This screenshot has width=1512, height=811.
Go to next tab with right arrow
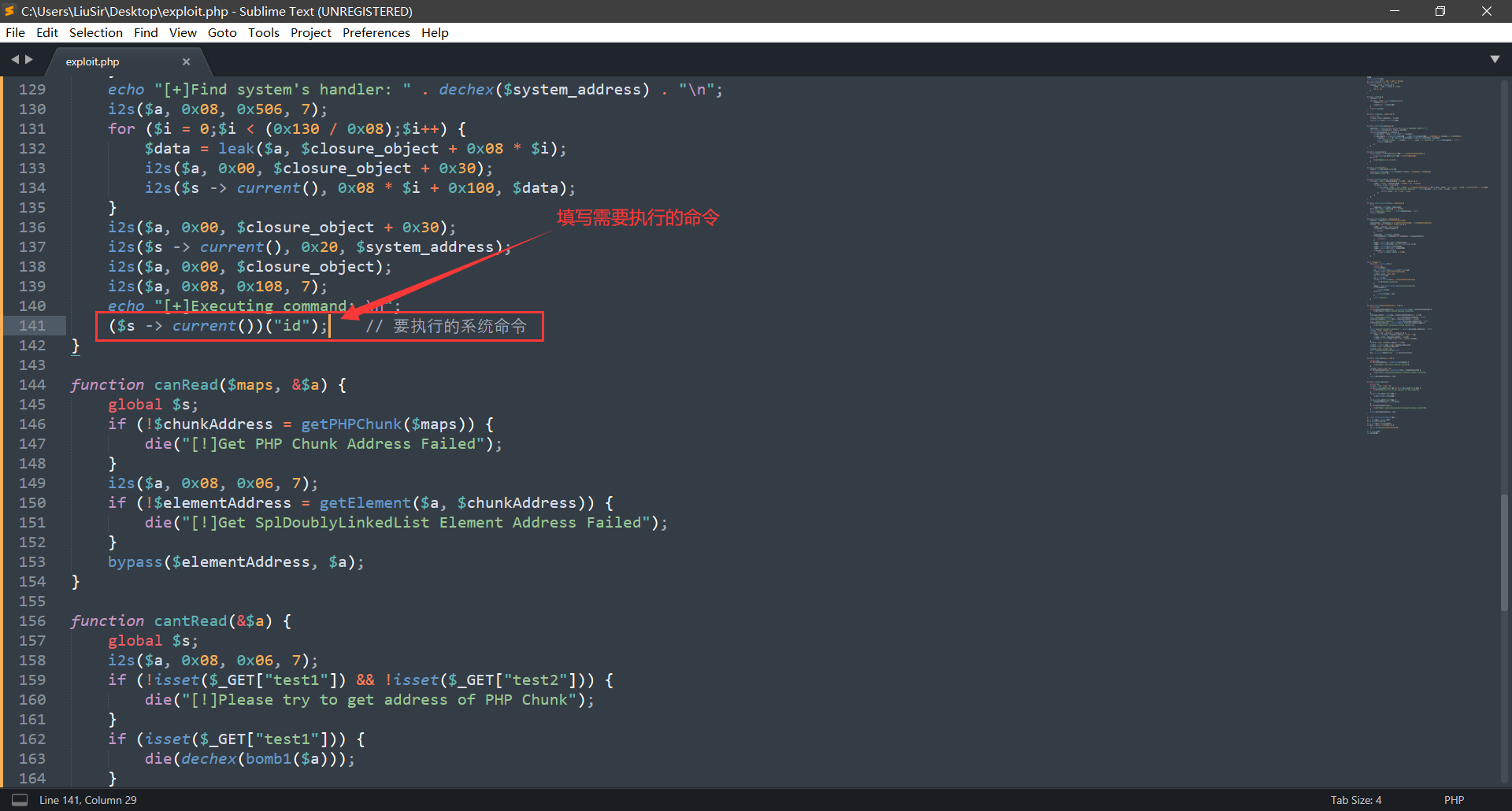[x=29, y=59]
